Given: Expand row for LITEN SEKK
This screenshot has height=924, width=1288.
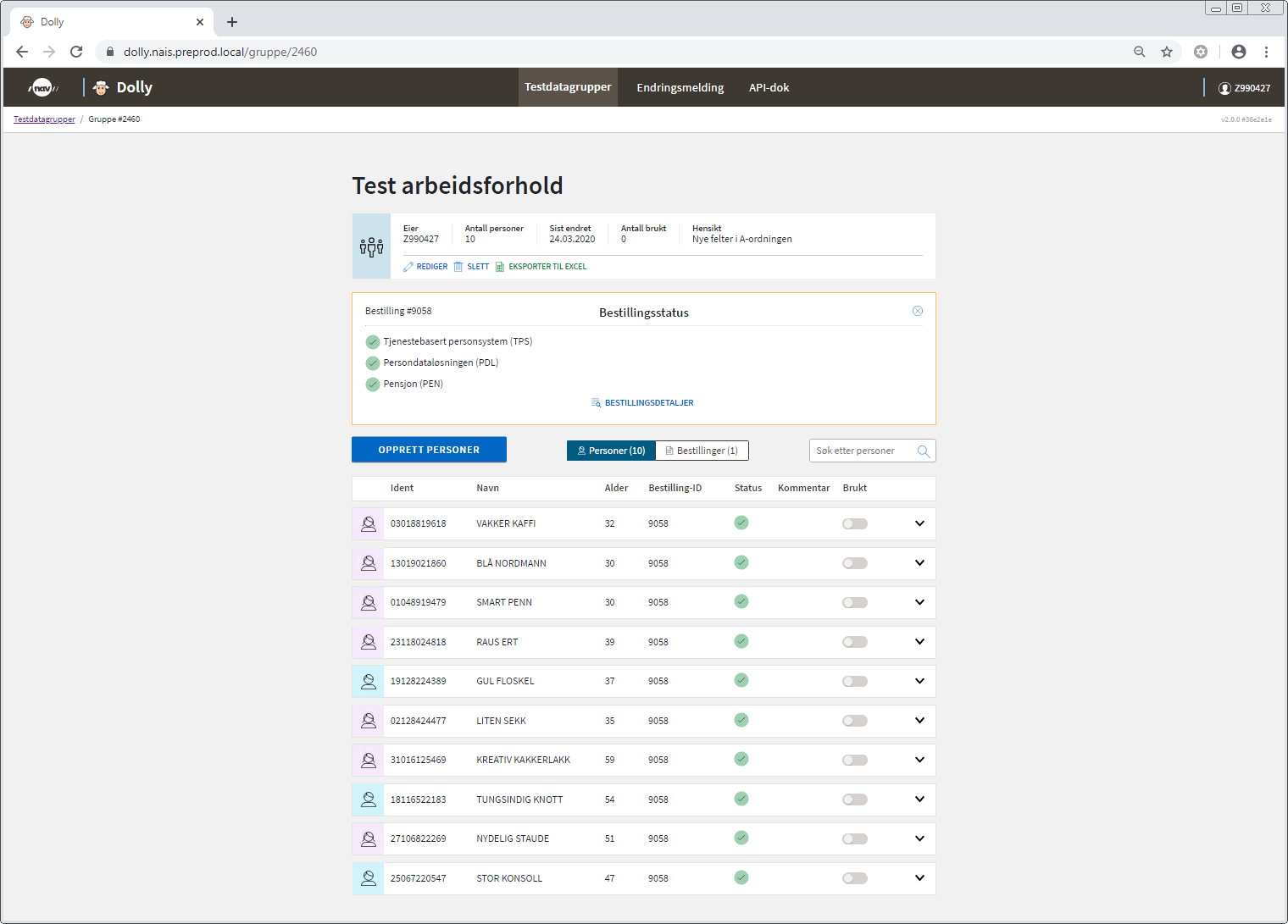Looking at the screenshot, I should (919, 721).
